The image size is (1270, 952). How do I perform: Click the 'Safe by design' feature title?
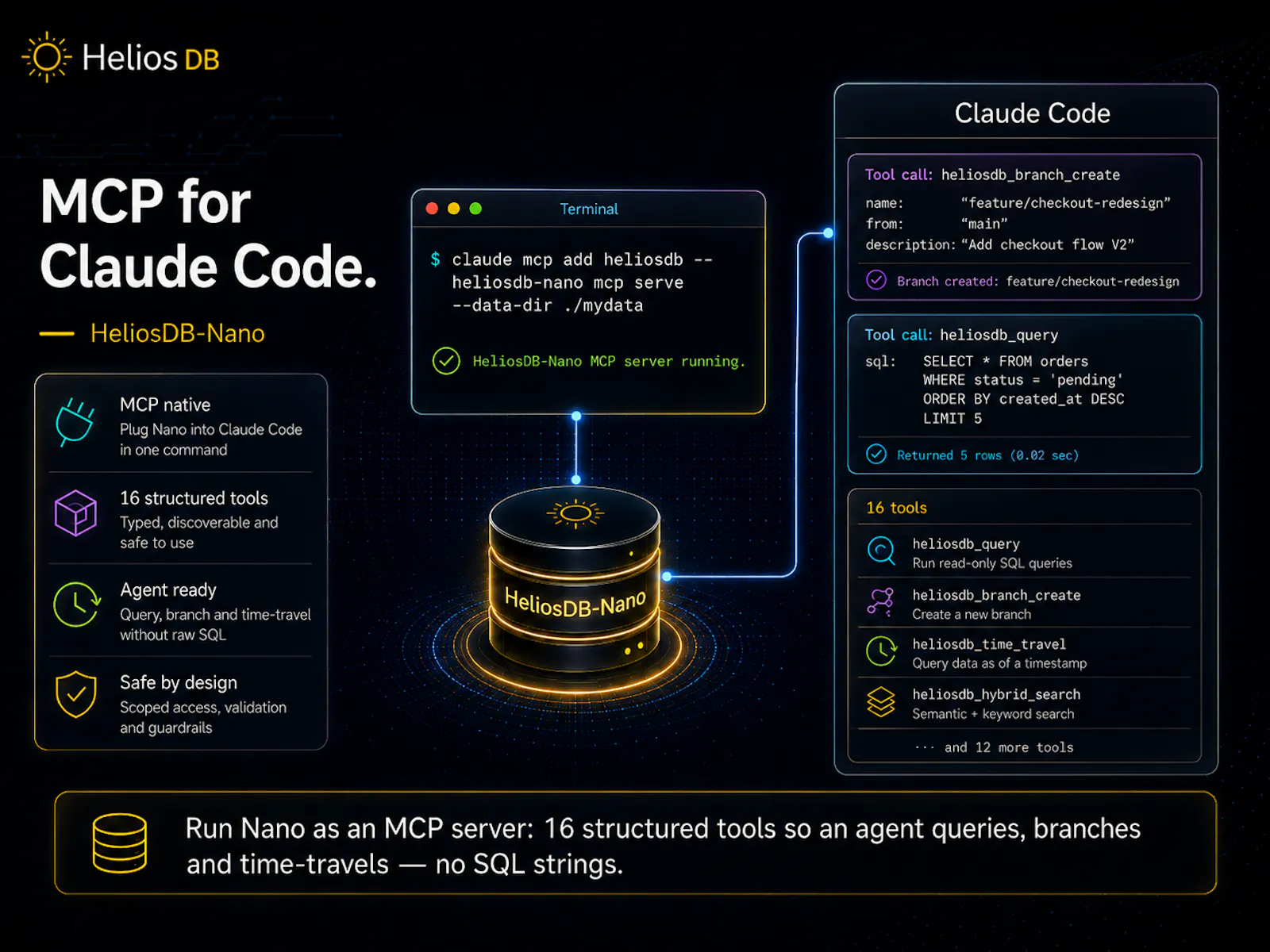pos(179,682)
